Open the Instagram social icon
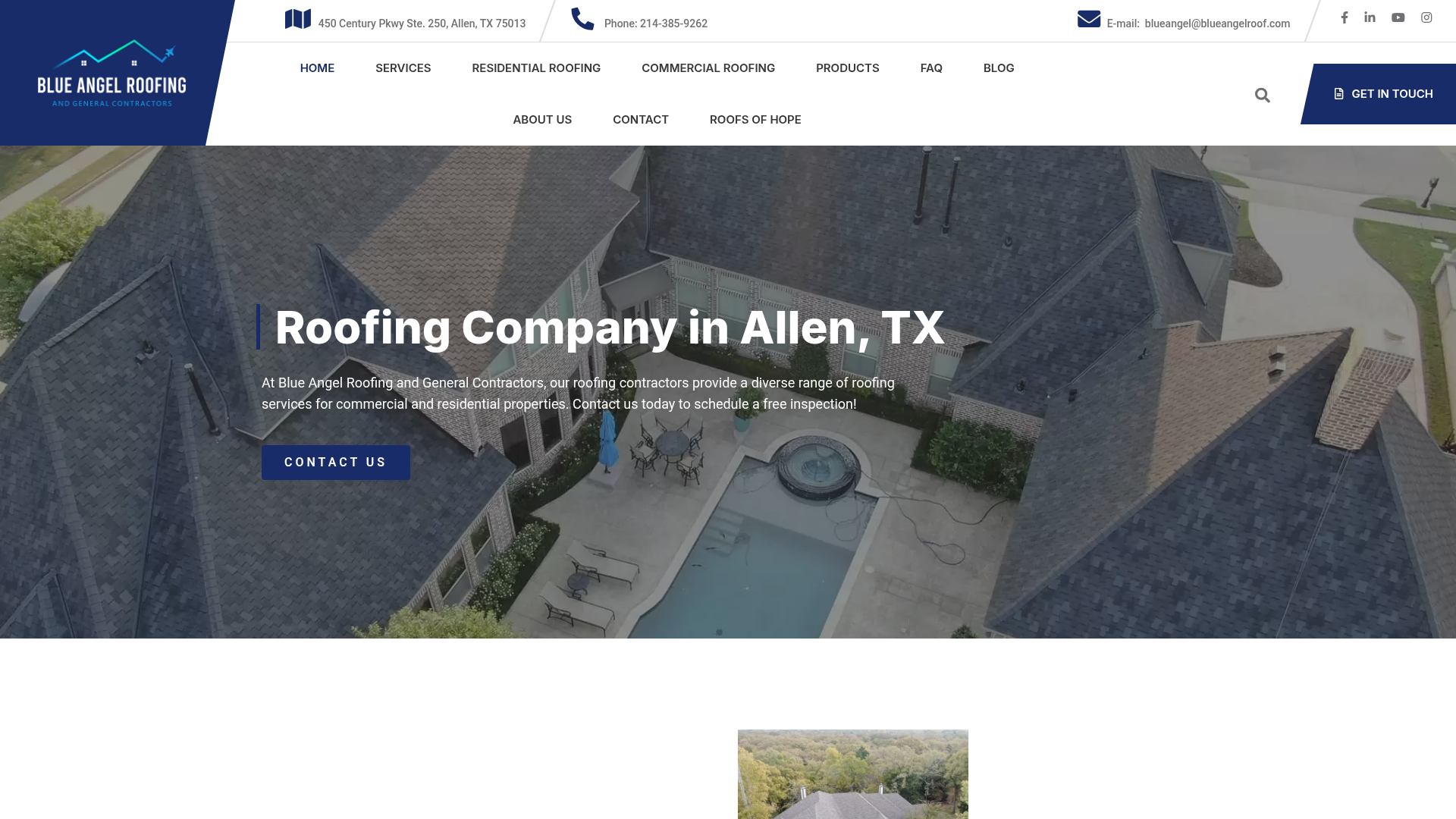The width and height of the screenshot is (1456, 819). (1426, 17)
